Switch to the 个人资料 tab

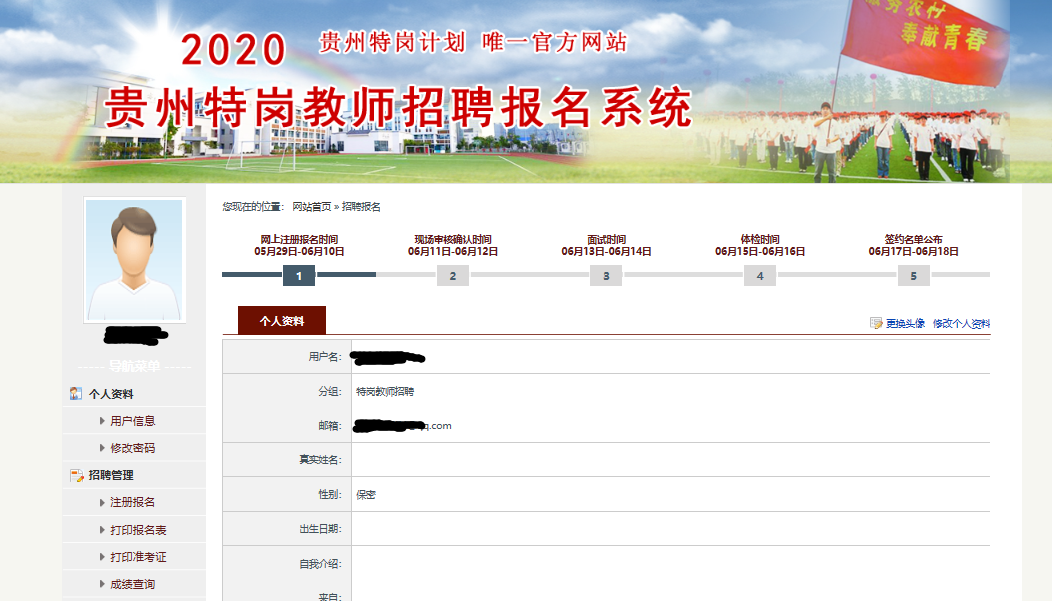point(281,321)
